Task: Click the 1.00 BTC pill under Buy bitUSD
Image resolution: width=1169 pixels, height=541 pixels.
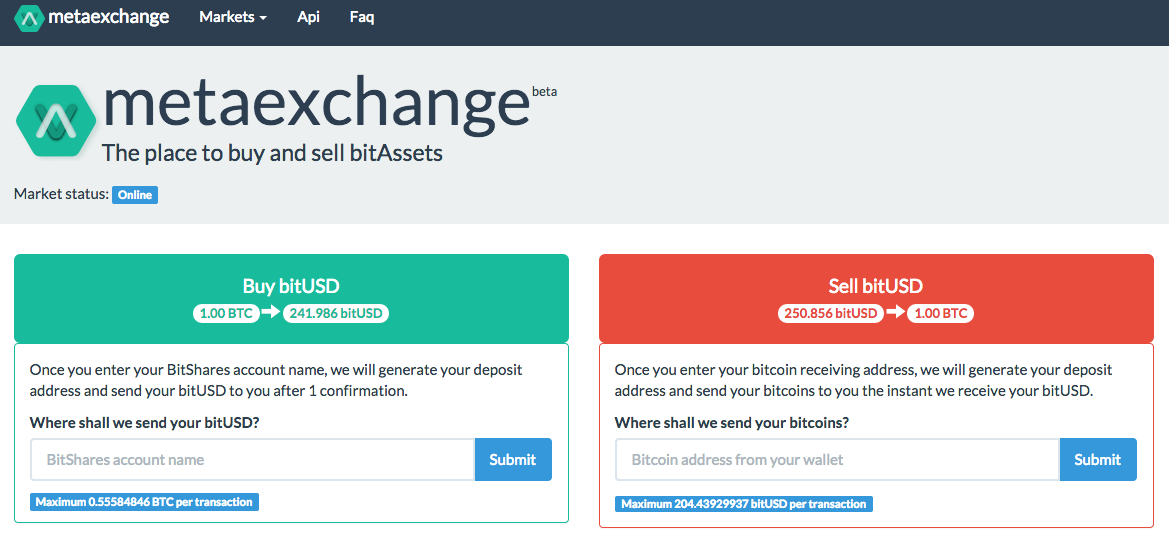Action: pyautogui.click(x=227, y=314)
